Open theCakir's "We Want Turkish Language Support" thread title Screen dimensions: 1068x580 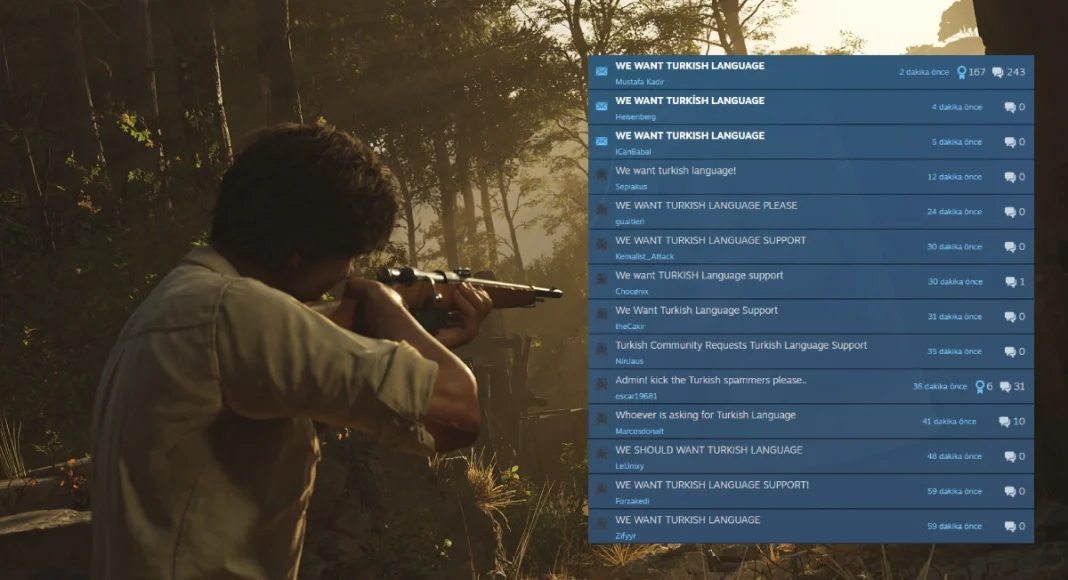point(696,310)
